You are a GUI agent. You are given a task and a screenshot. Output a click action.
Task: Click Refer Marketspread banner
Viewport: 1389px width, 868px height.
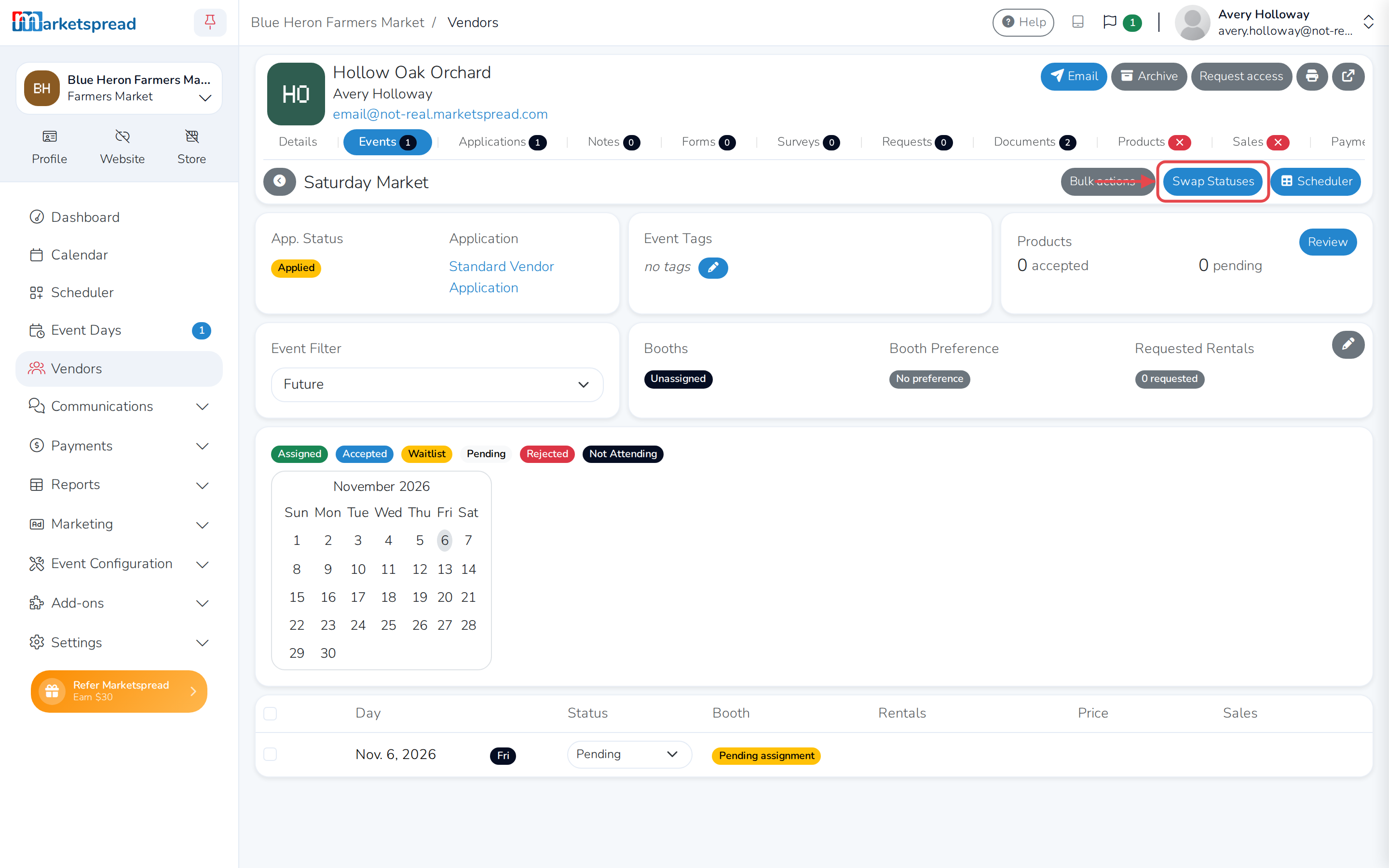tap(119, 691)
